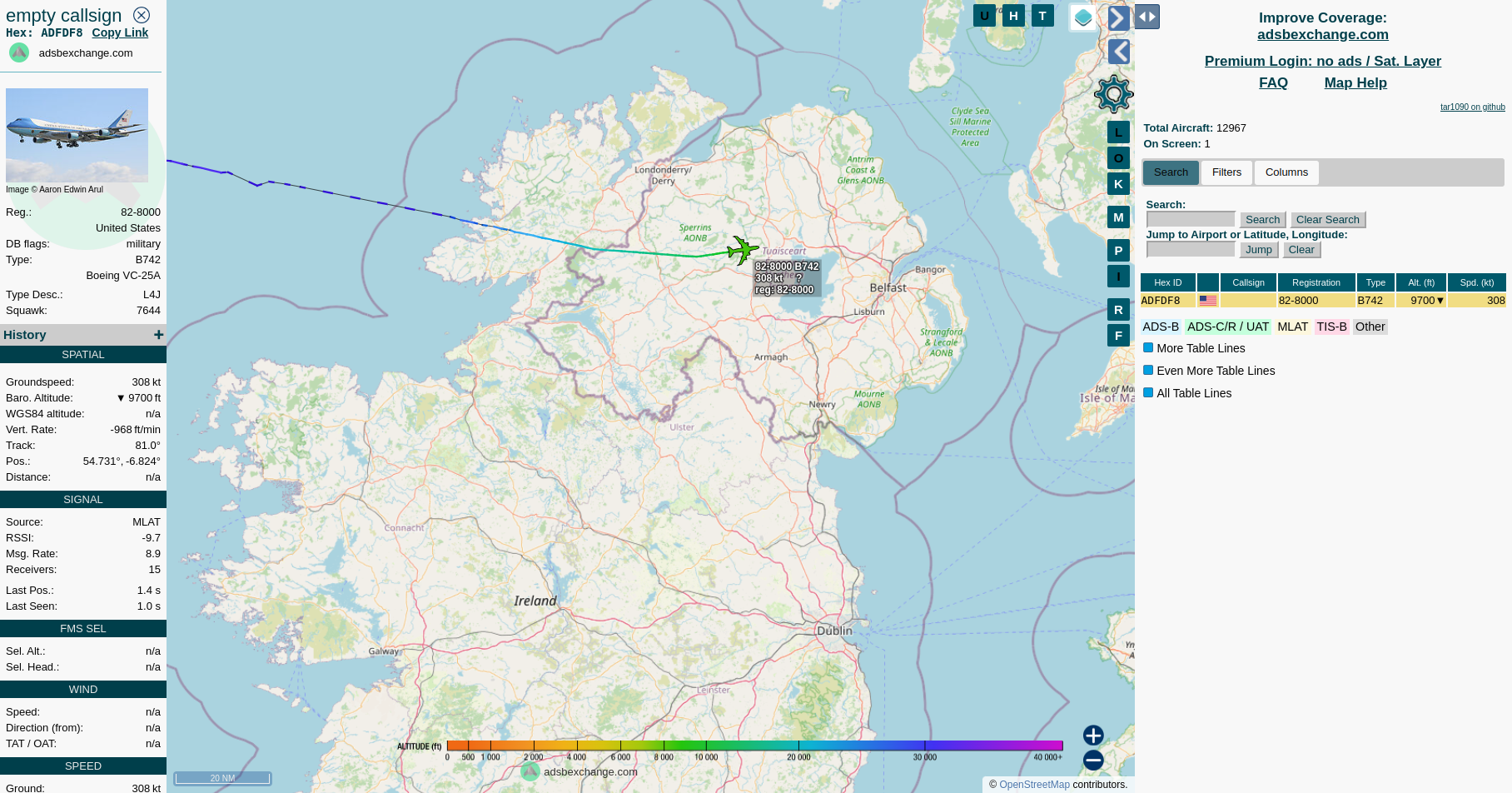Toggle sidebar width with double-arrow button
Viewport: 1512px width, 793px height.
click(x=1147, y=17)
